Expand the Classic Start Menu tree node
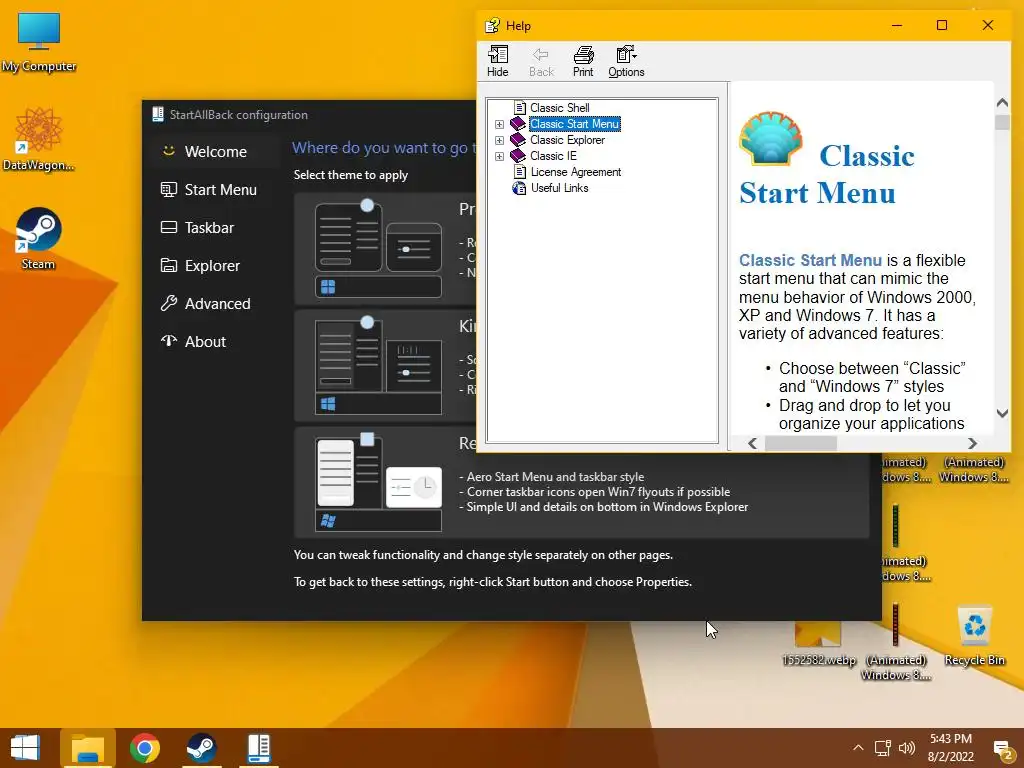 point(500,124)
